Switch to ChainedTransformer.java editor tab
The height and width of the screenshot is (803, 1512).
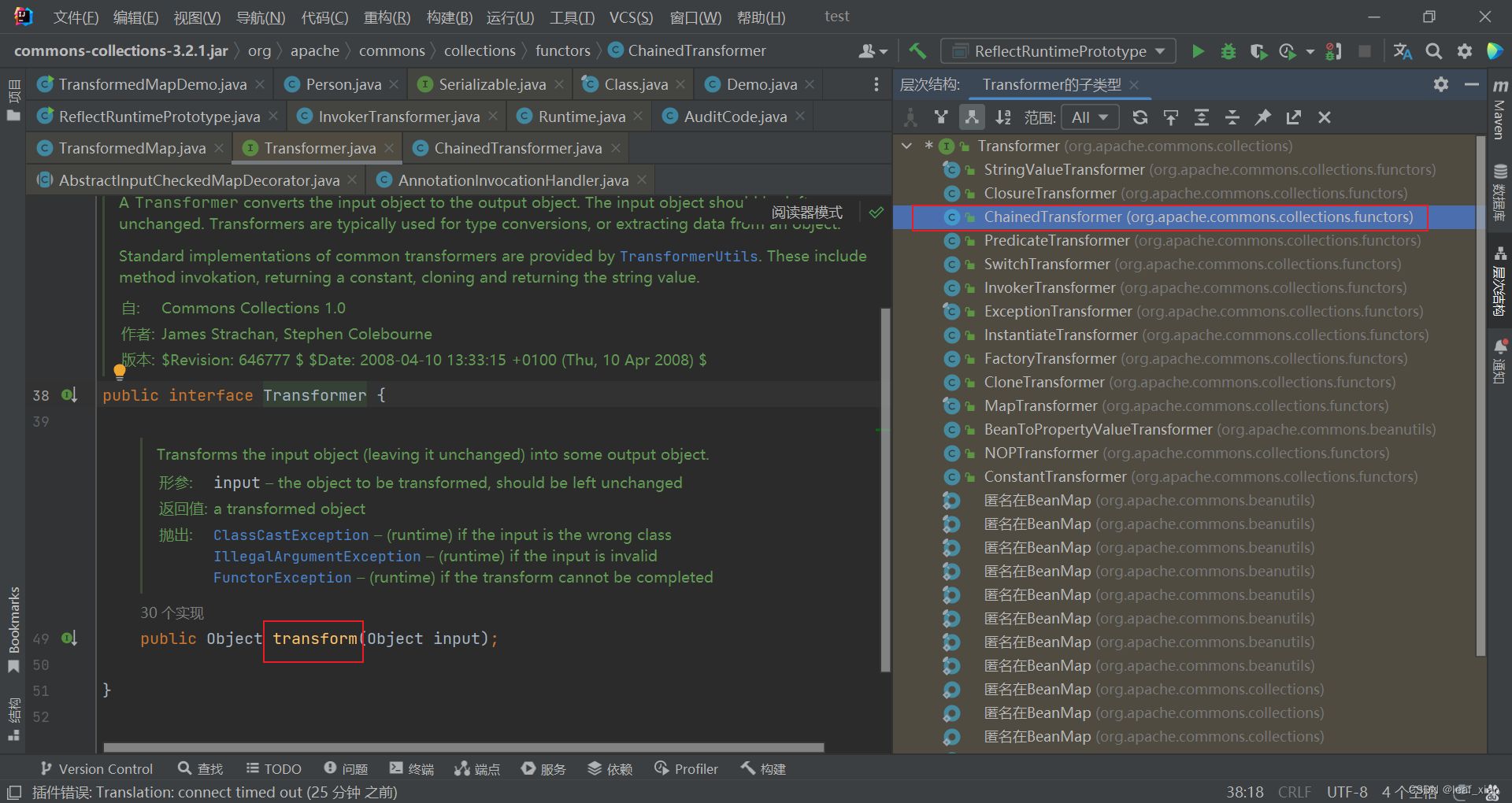517,148
